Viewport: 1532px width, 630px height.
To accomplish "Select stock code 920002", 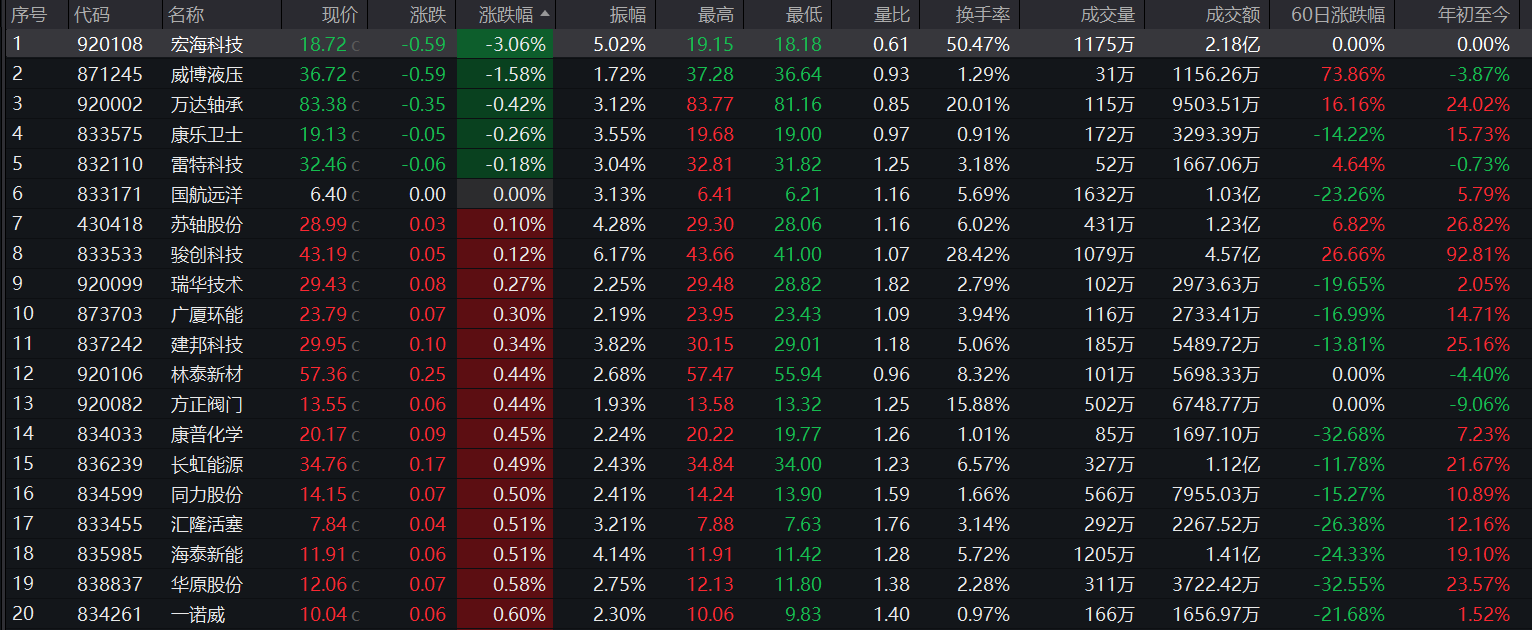I will coord(110,104).
